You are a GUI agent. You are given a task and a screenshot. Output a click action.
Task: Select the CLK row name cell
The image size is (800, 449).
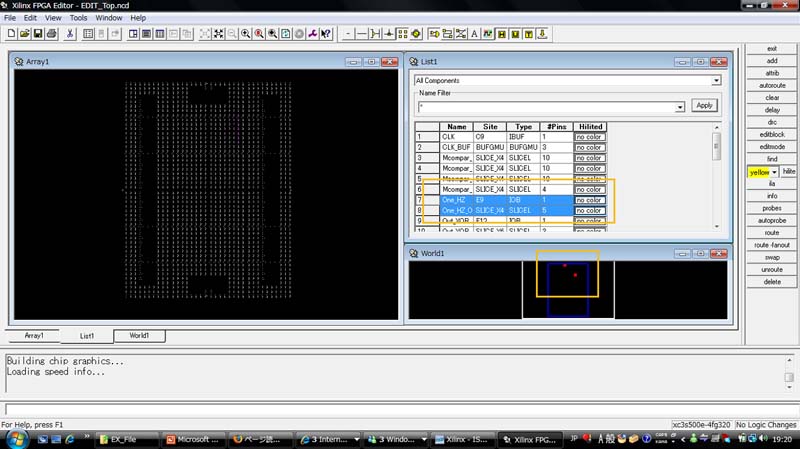coord(456,137)
